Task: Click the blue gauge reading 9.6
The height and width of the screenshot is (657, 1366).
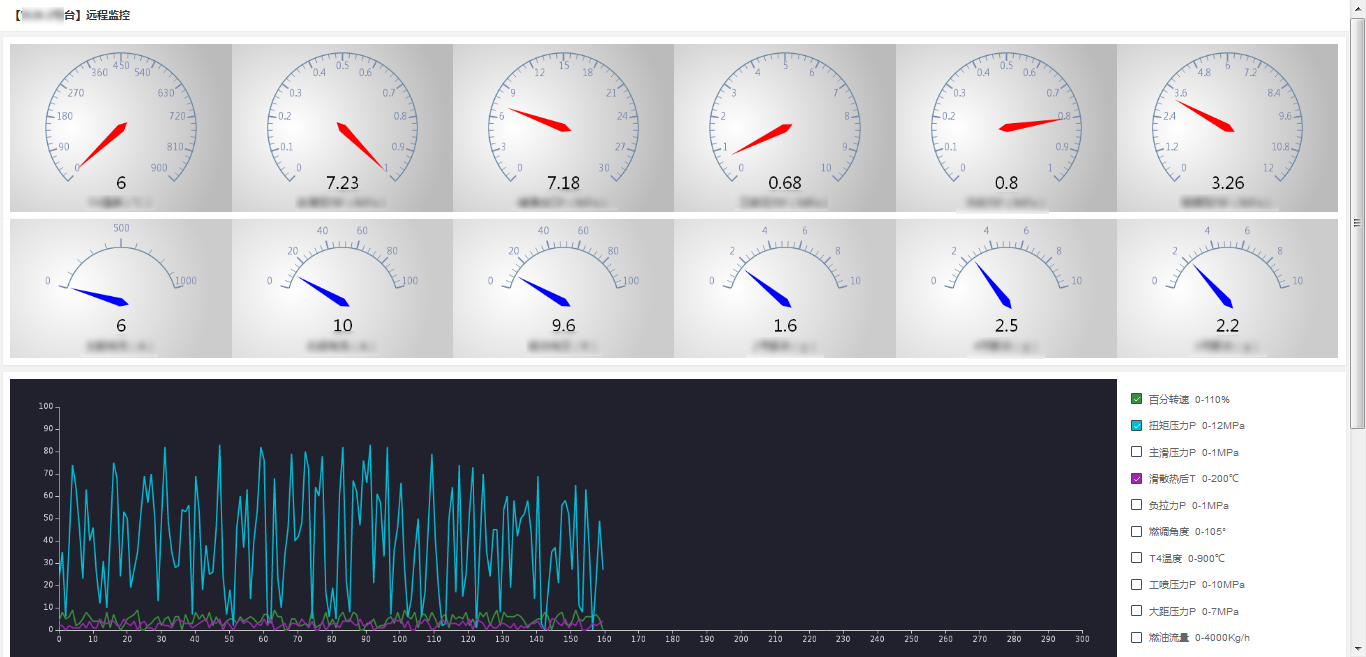Action: point(564,289)
